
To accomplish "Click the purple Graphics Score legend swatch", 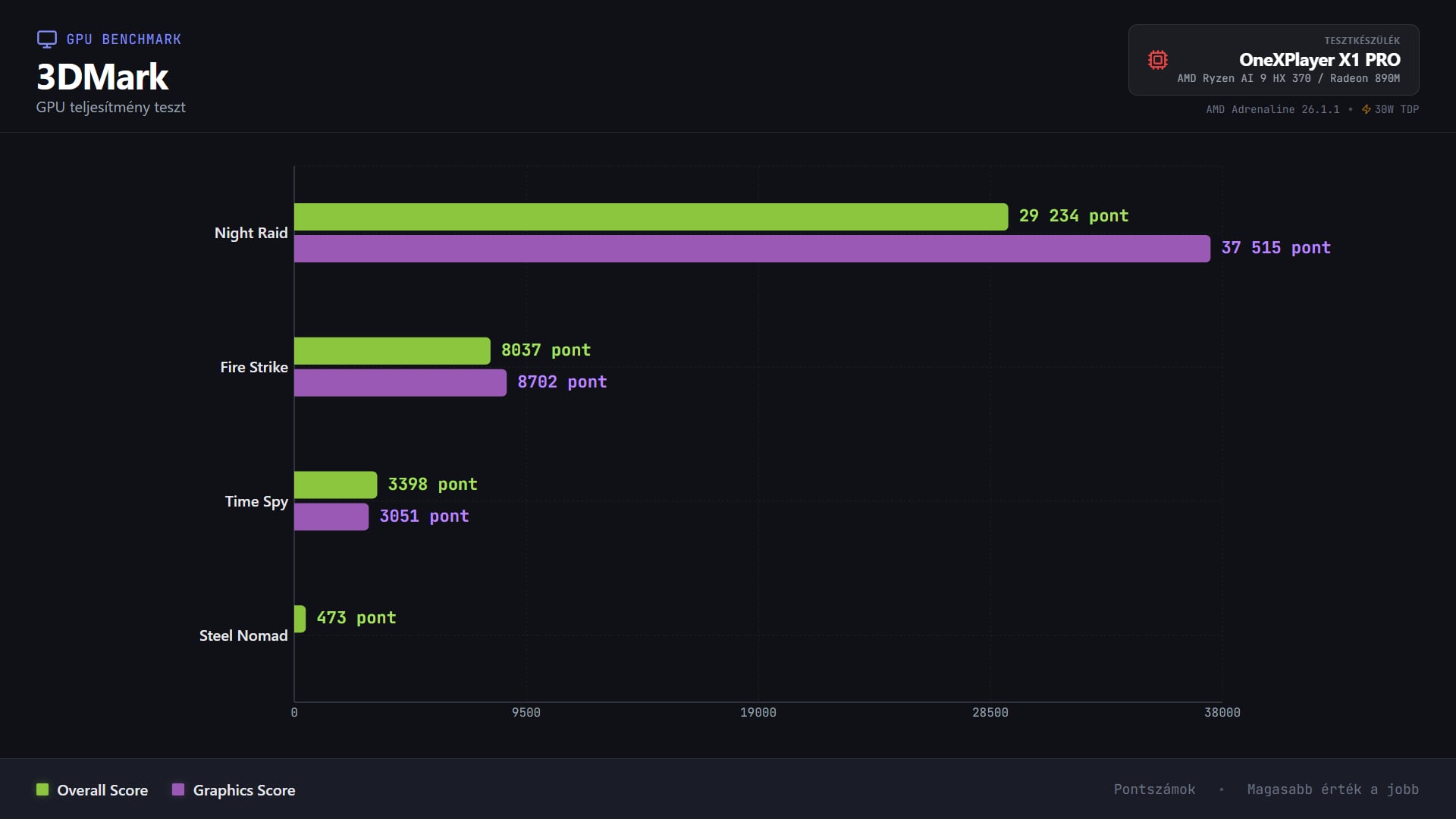I will pyautogui.click(x=178, y=789).
